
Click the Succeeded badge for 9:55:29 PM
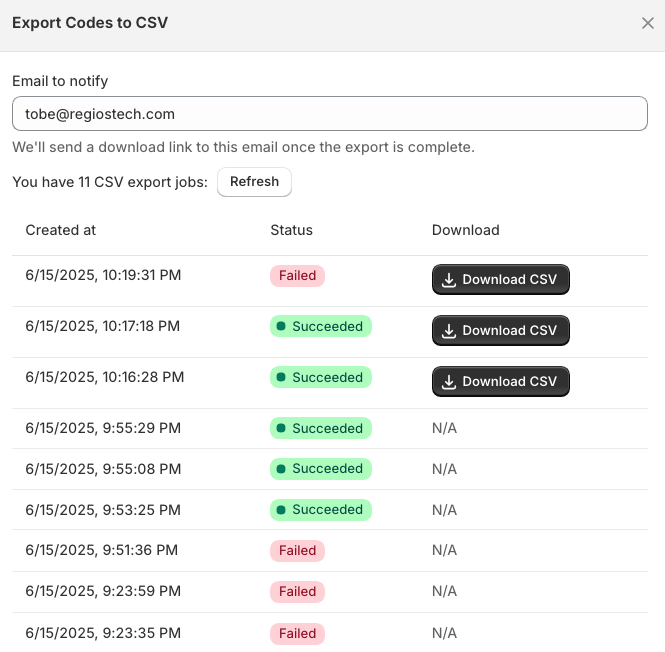321,428
